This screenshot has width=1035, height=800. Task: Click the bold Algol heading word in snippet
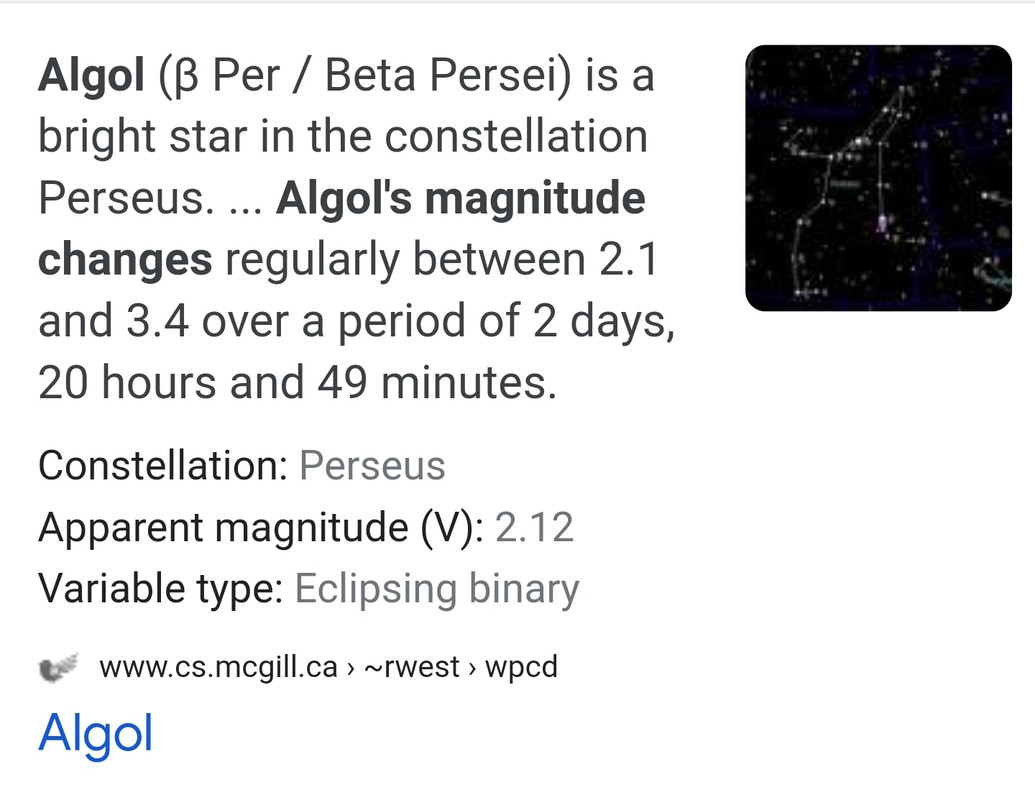coord(91,75)
